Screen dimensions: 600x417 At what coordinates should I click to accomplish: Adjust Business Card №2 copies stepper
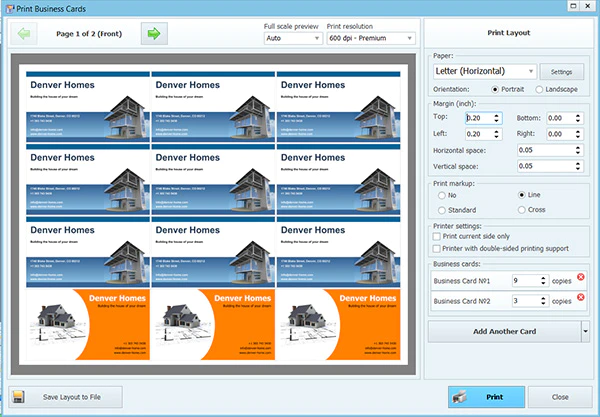click(543, 301)
